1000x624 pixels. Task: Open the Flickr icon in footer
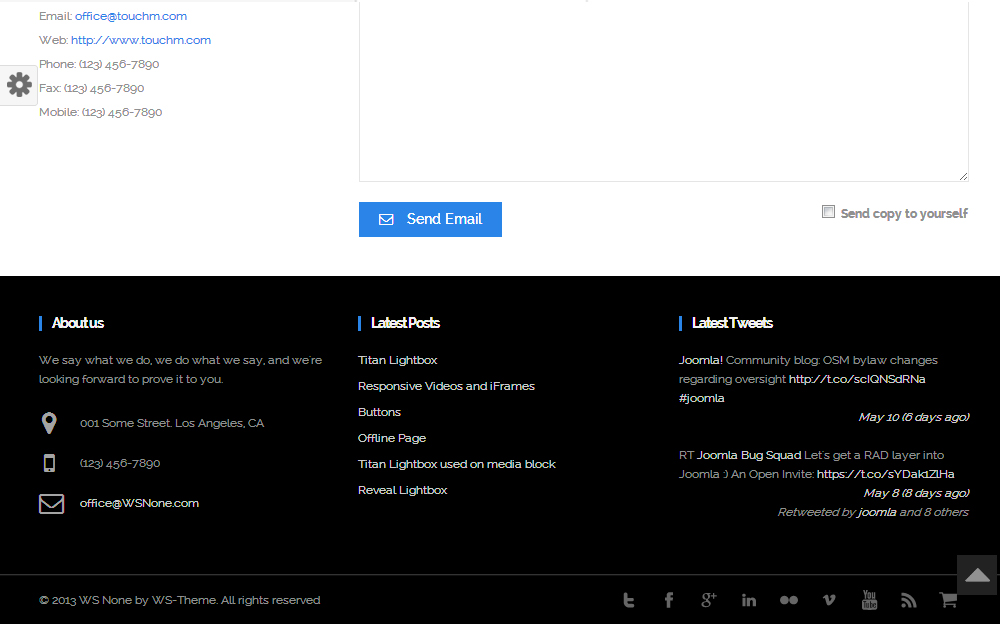(789, 600)
